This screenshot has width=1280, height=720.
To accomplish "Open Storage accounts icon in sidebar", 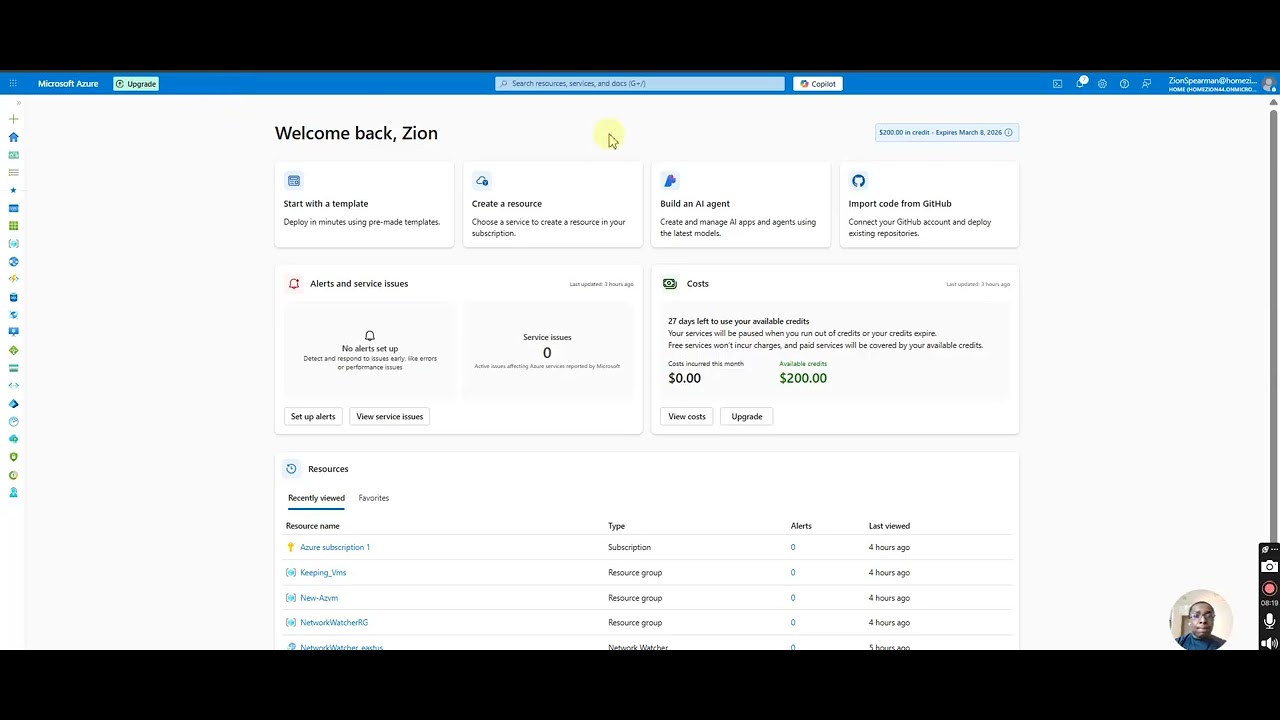I will (x=13, y=368).
